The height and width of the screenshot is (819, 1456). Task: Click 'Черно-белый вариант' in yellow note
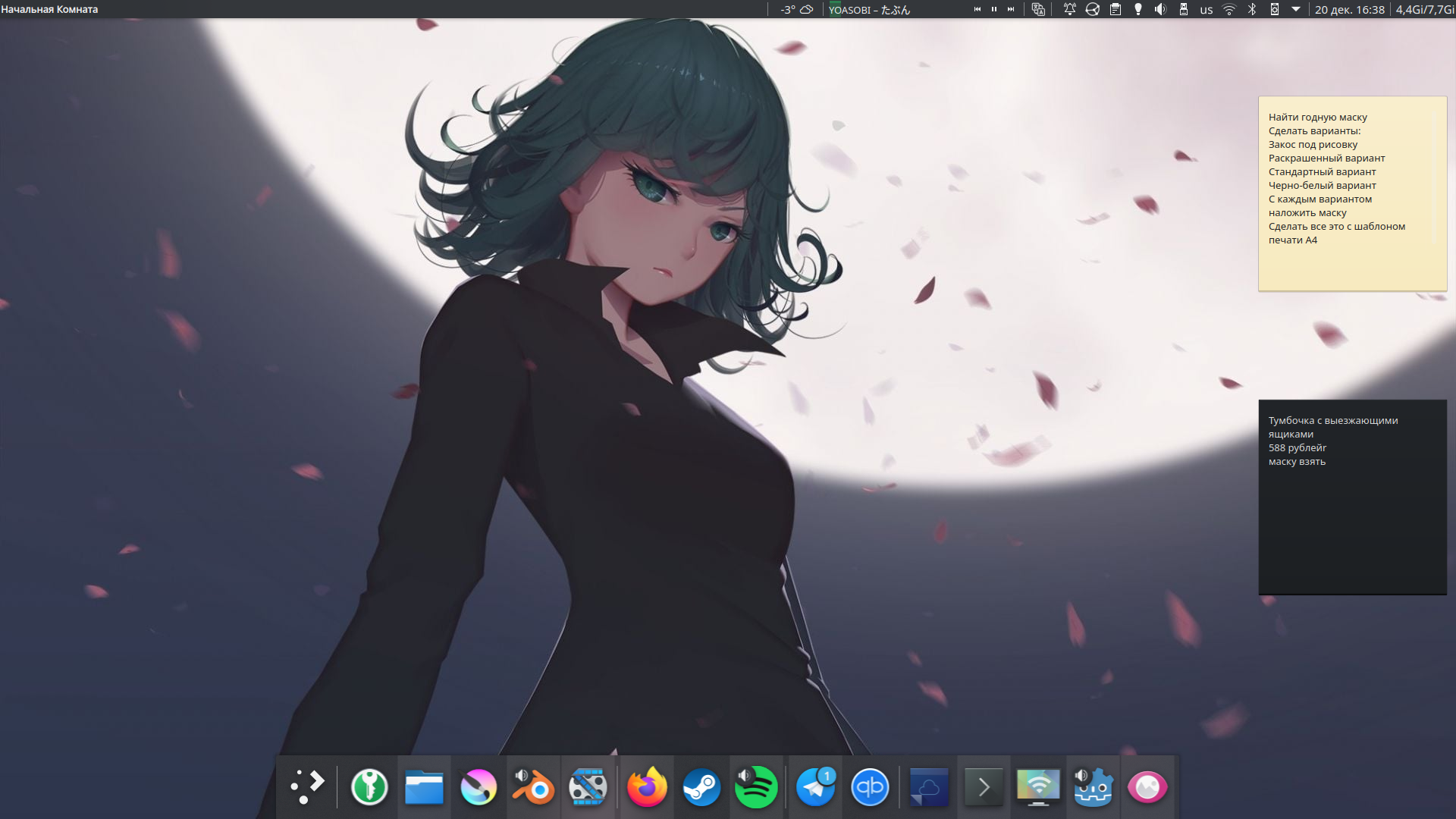[x=1322, y=185]
